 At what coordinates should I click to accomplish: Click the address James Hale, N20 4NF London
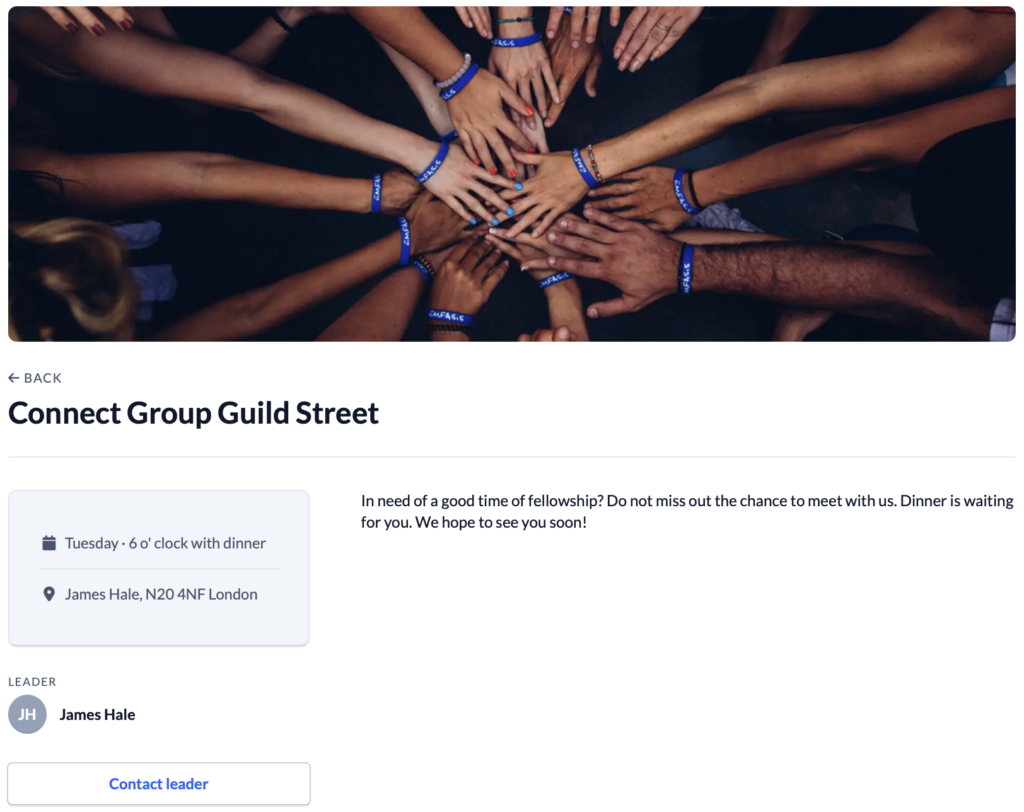pos(162,593)
